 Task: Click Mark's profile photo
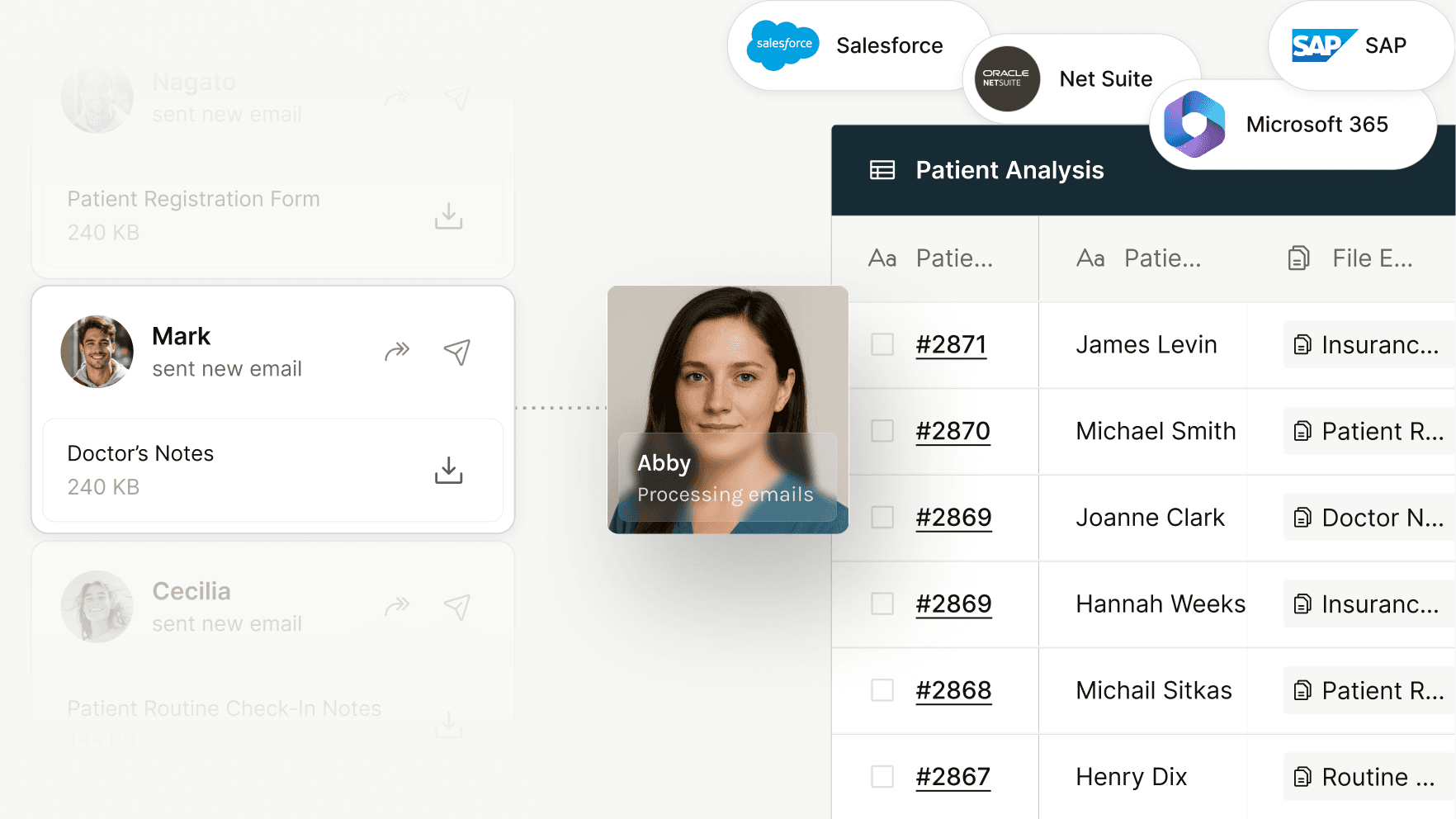(97, 352)
